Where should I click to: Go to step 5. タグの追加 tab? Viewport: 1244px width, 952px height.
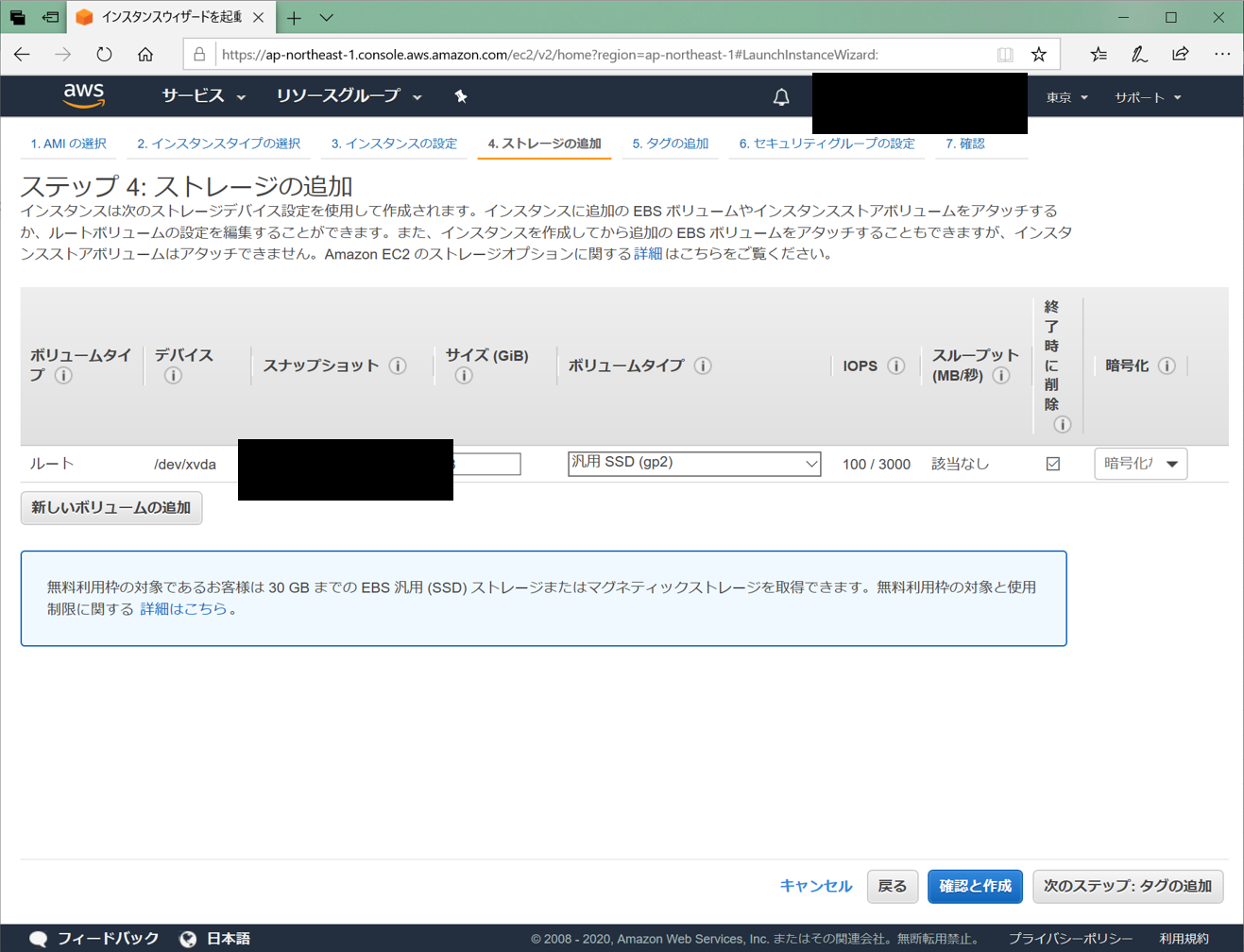pyautogui.click(x=671, y=144)
